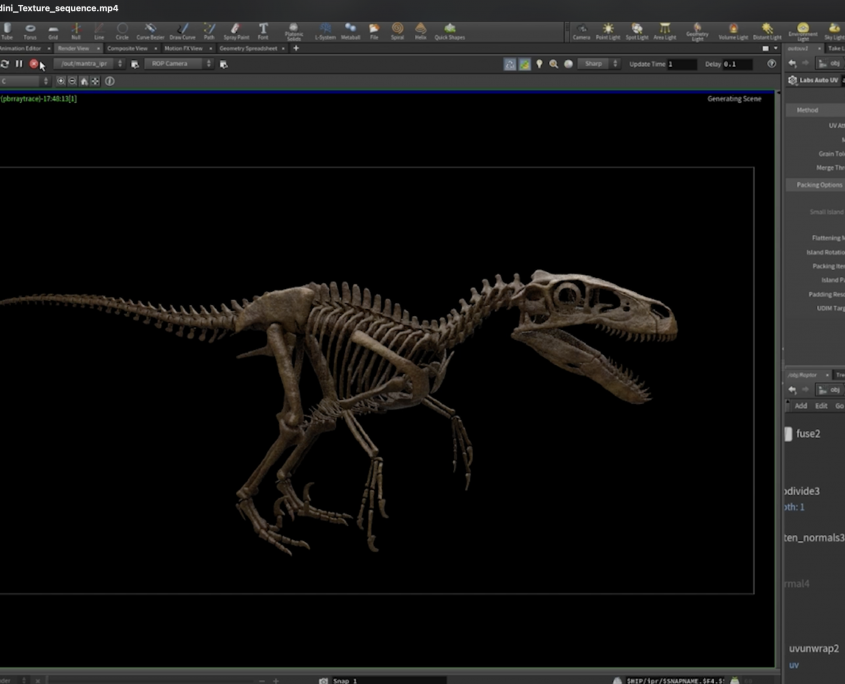Toggle the preview mode button beside Sharp
The height and width of the screenshot is (684, 845).
click(x=568, y=64)
